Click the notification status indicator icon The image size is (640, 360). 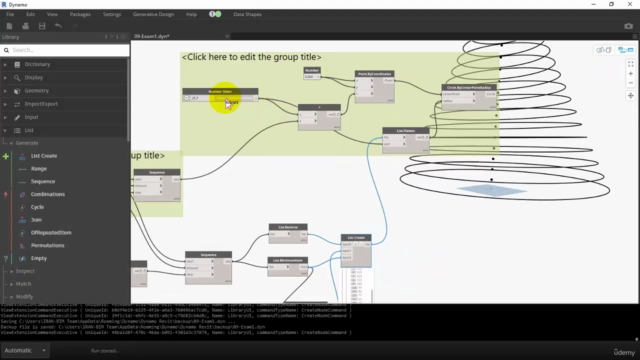point(215,14)
